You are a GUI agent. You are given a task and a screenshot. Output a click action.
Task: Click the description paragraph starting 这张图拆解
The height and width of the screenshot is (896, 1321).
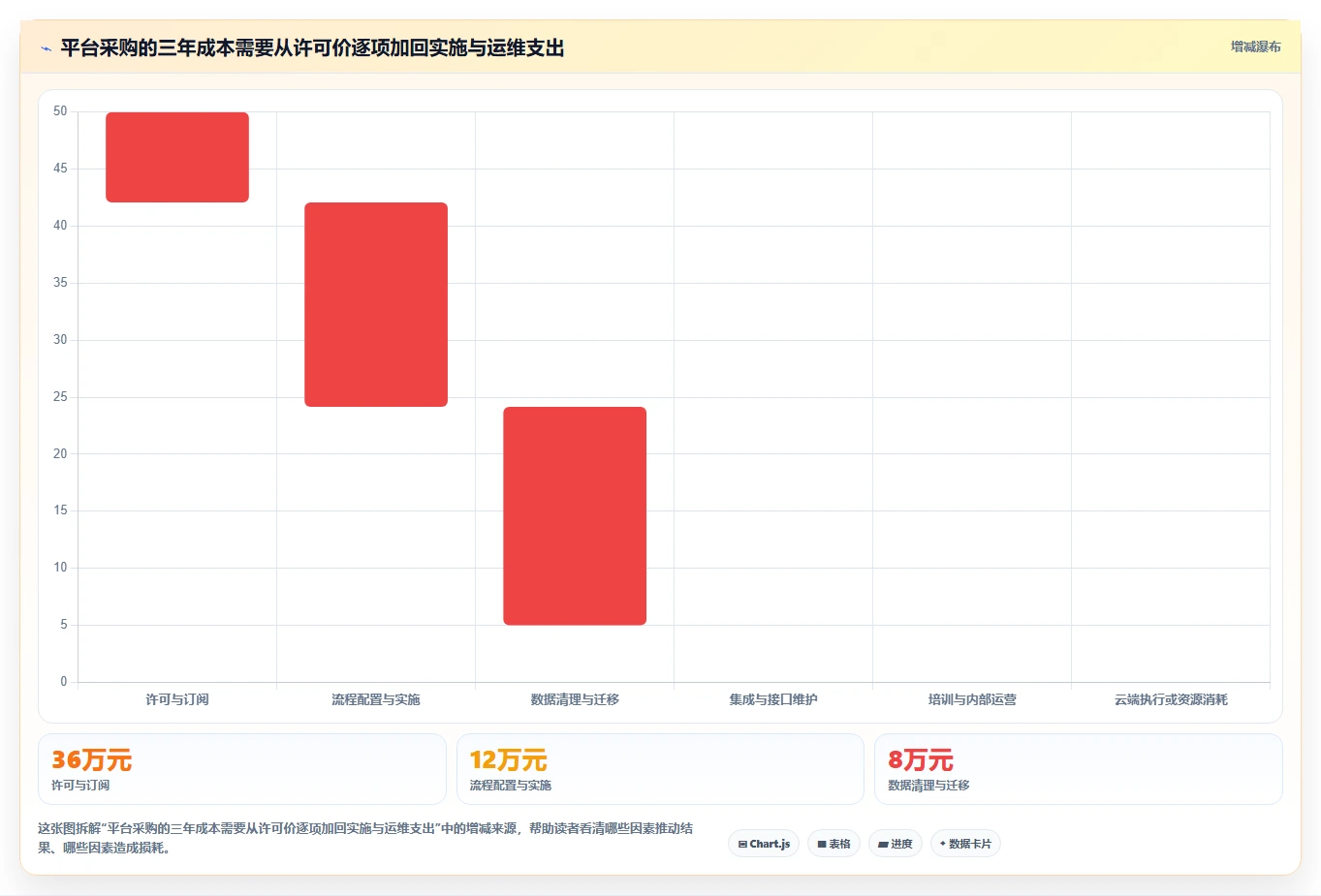(365, 838)
